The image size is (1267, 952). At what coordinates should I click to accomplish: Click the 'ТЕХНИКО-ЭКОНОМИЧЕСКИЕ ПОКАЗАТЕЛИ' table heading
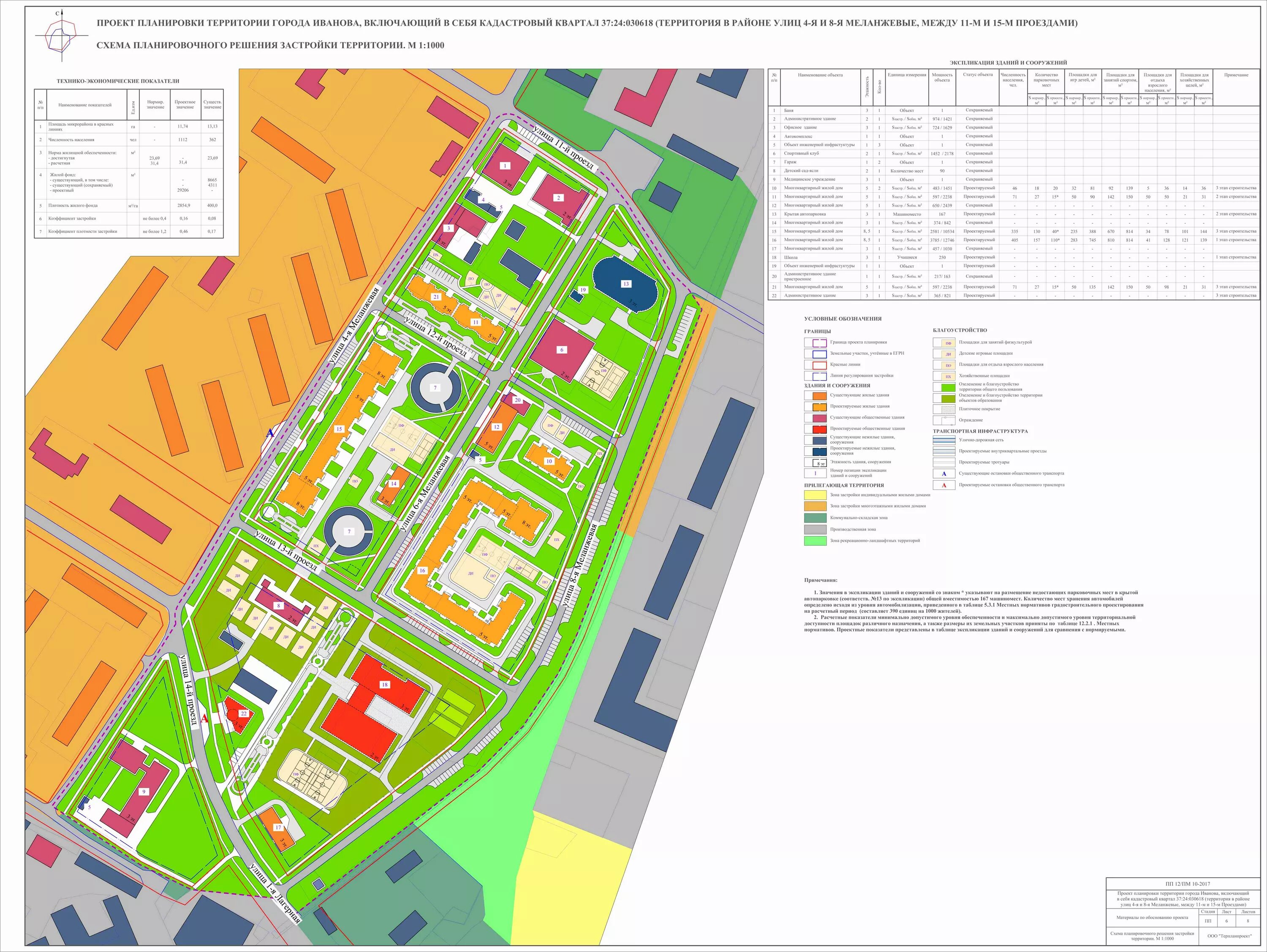point(117,82)
